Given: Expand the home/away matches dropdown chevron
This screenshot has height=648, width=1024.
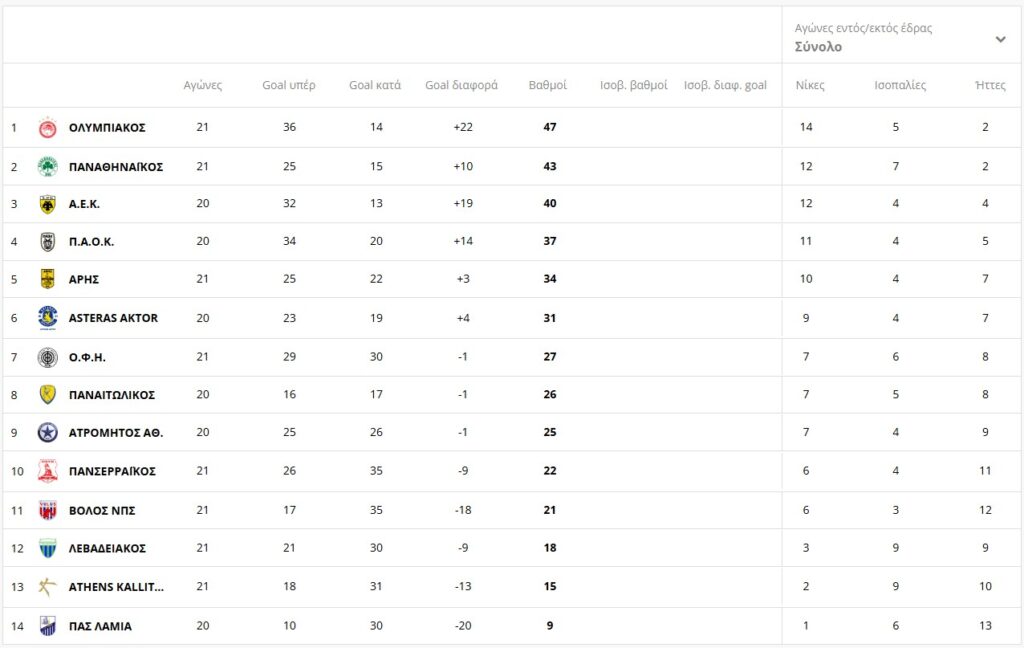Looking at the screenshot, I should (1000, 39).
